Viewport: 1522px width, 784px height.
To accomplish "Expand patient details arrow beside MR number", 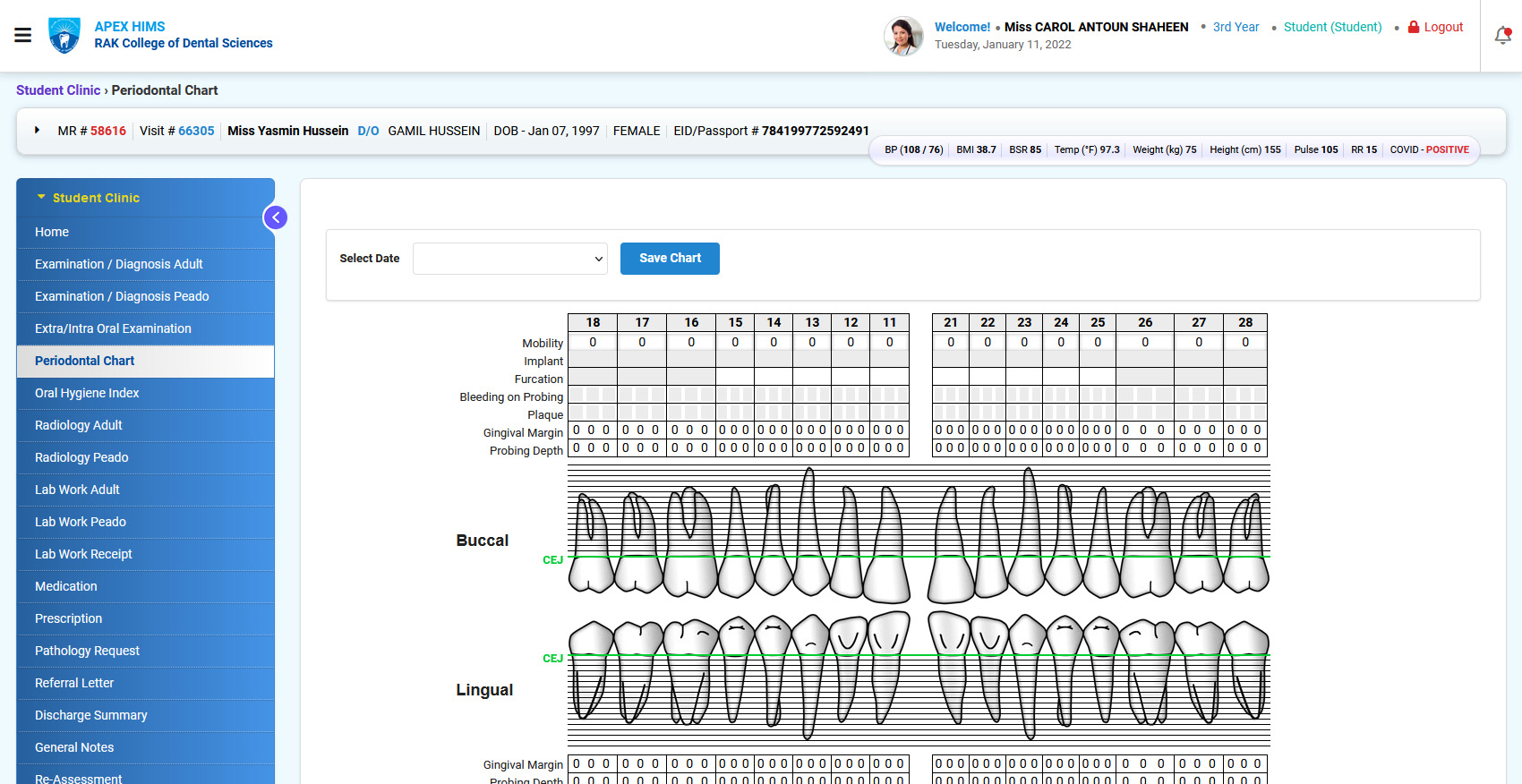I will click(37, 131).
